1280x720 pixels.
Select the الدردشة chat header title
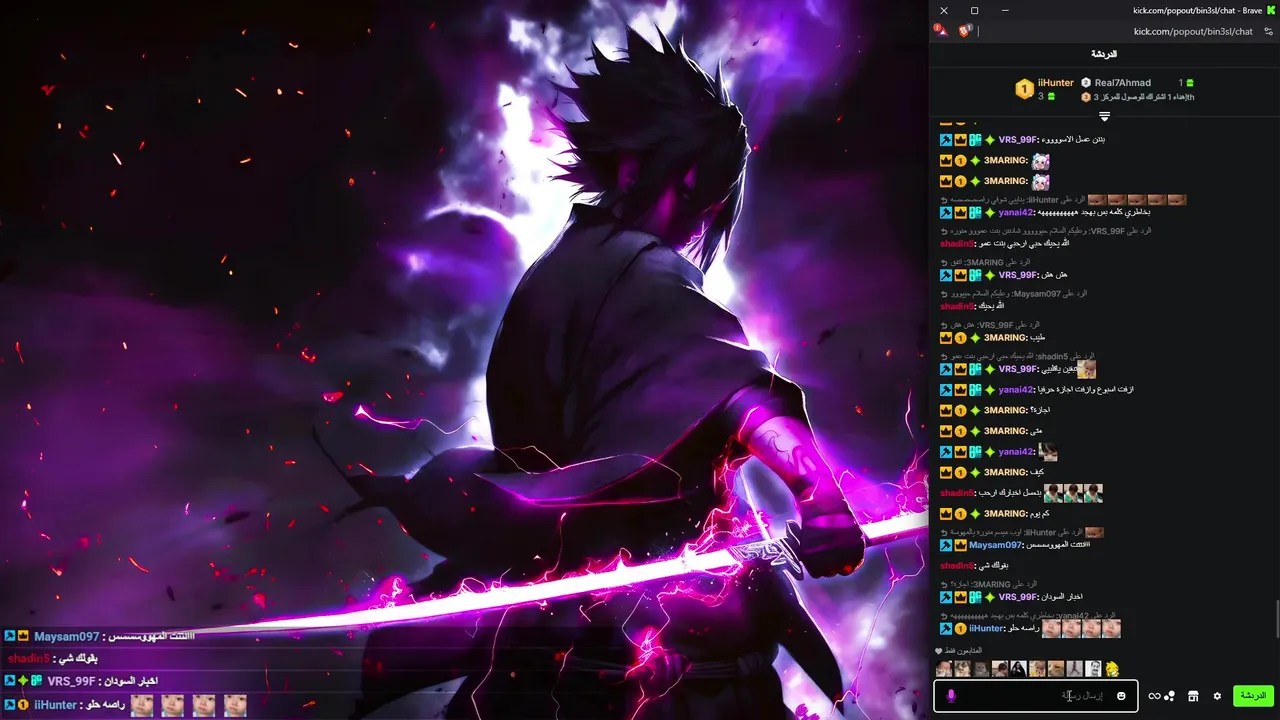pyautogui.click(x=1104, y=54)
